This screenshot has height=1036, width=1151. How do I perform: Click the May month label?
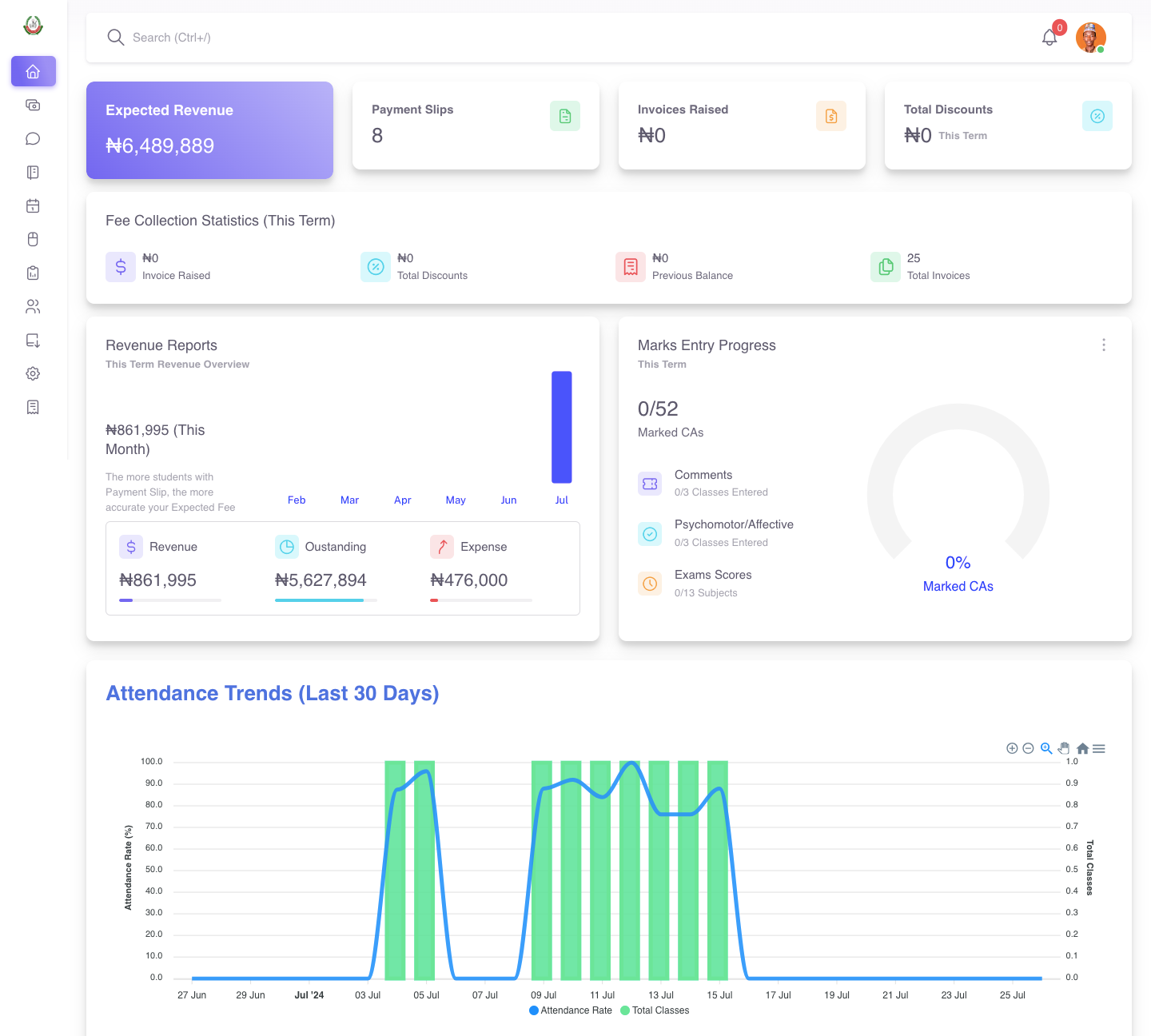coord(456,500)
